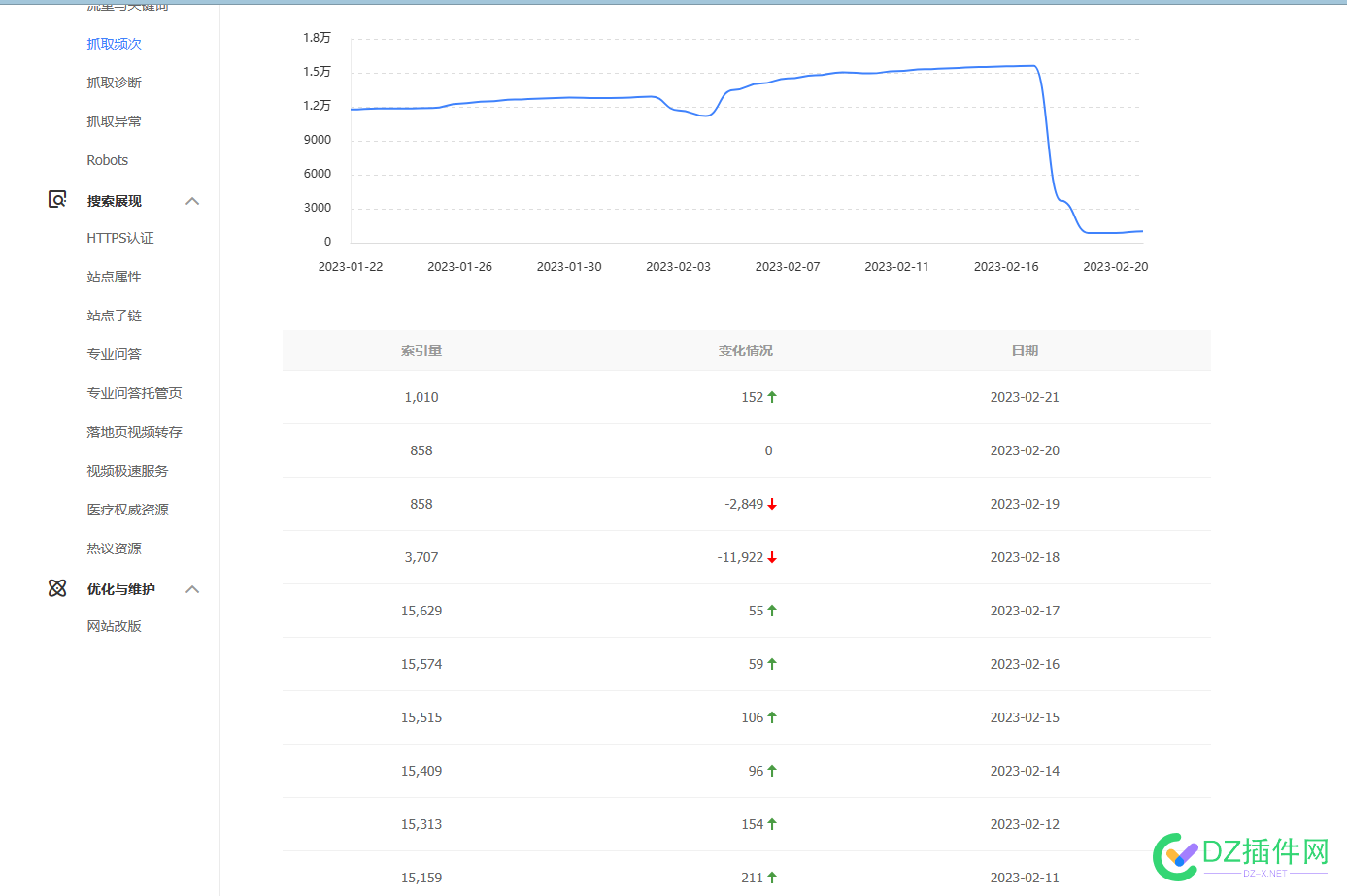The height and width of the screenshot is (896, 1347).
Task: Click the date cell 2023-02-14
Action: click(1025, 771)
